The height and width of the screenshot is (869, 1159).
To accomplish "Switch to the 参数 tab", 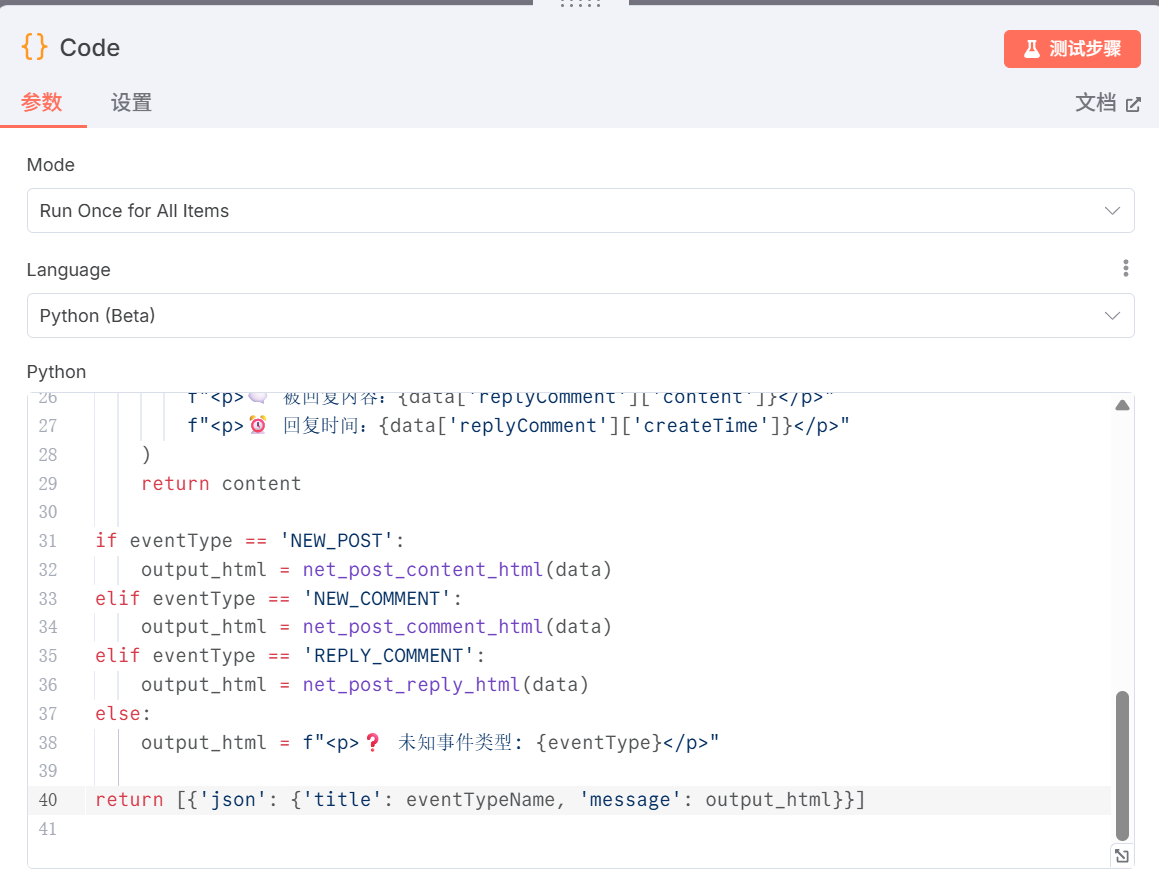I will 42,102.
